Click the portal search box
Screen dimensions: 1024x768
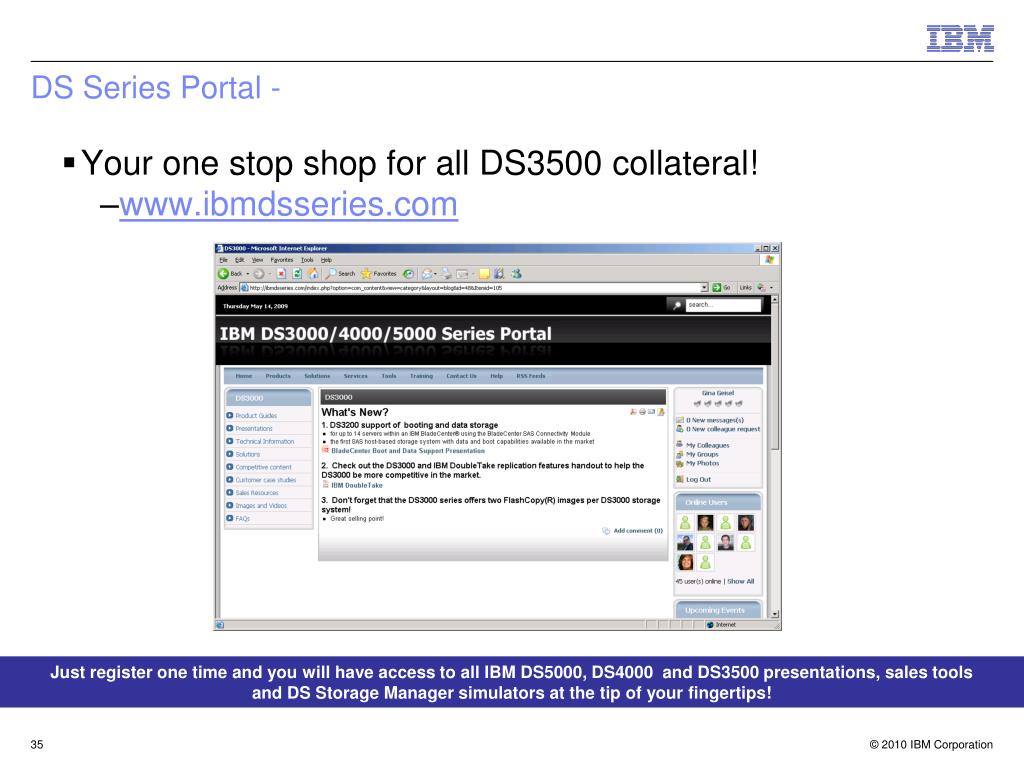pos(723,305)
